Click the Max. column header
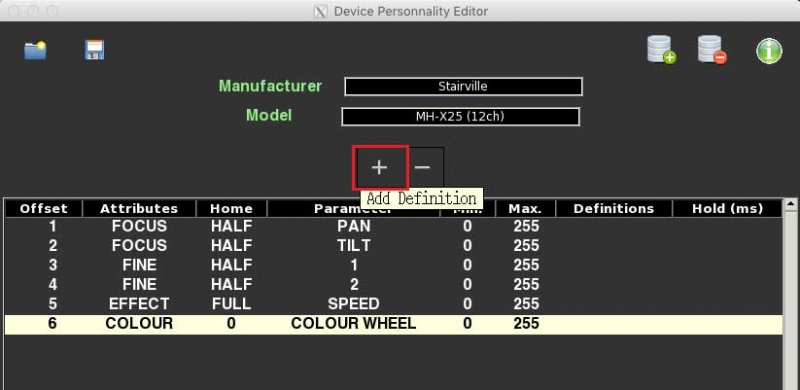The width and height of the screenshot is (800, 390). click(x=526, y=208)
